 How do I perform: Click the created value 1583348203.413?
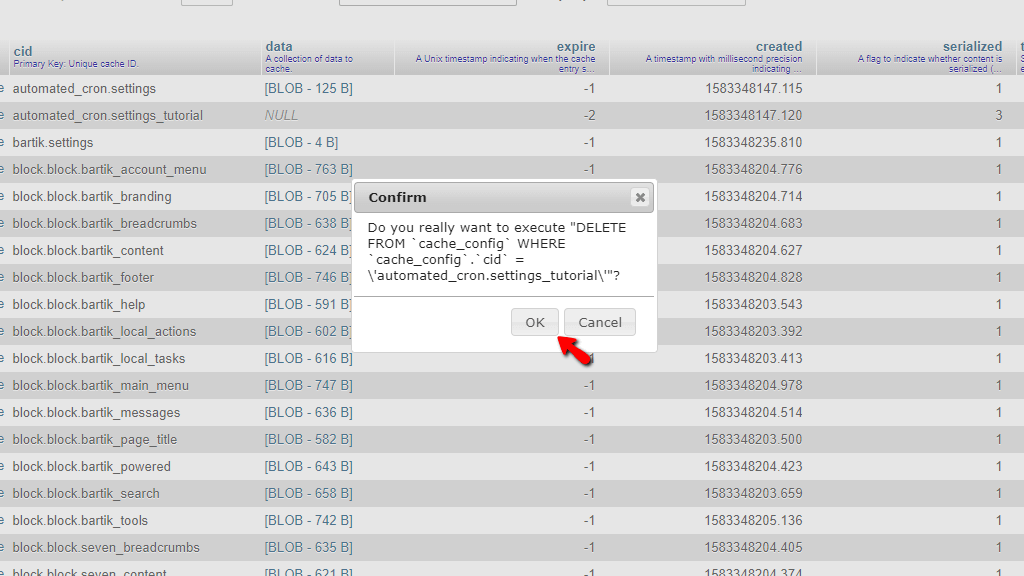(754, 359)
